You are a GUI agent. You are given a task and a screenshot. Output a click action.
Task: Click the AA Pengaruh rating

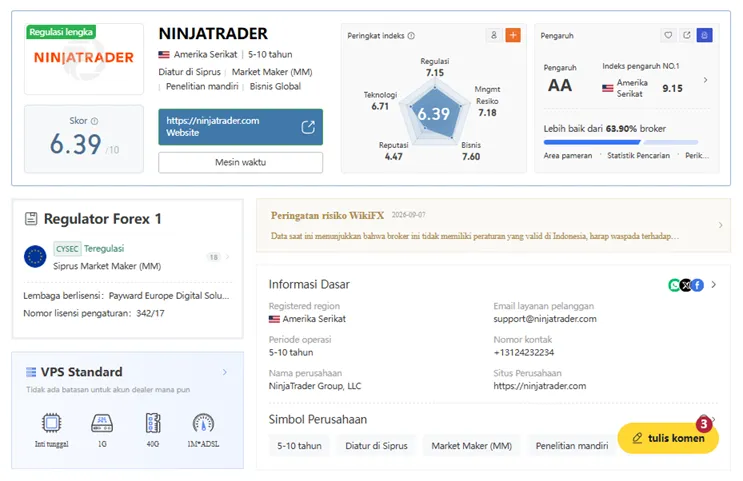560,86
